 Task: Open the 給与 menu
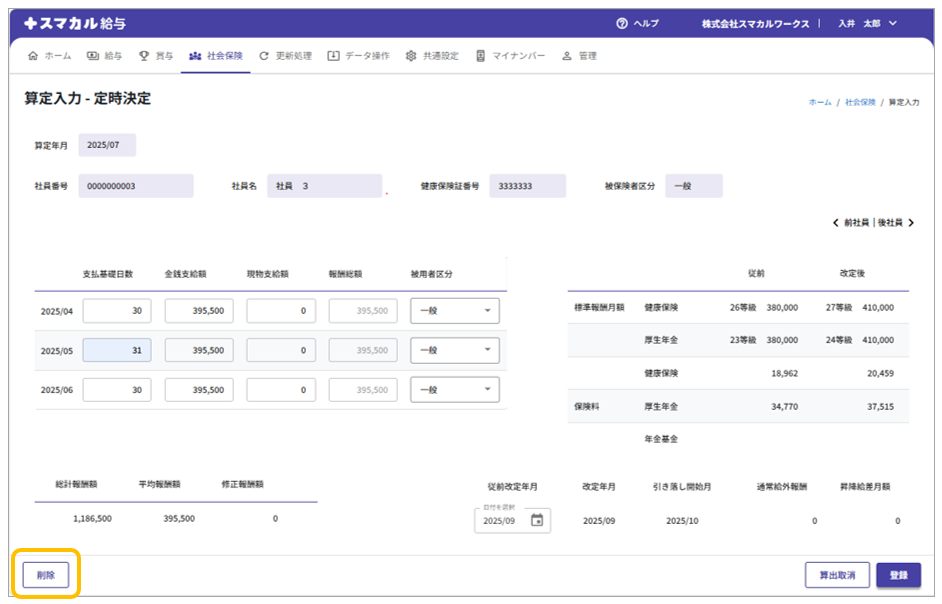(105, 56)
